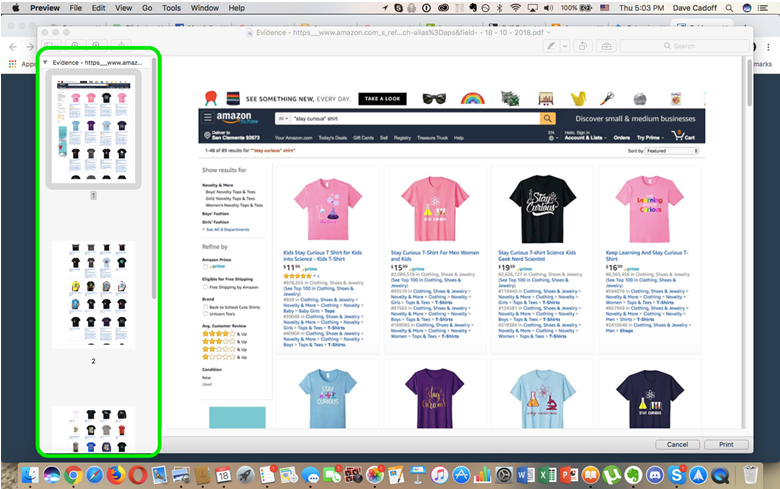
Task: Click the Print button
Action: click(726, 444)
